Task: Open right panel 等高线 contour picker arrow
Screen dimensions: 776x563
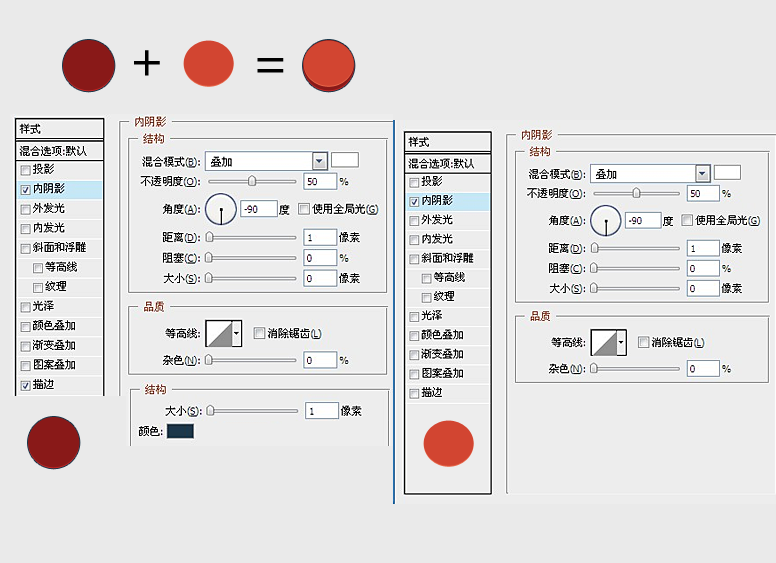Action: [622, 342]
